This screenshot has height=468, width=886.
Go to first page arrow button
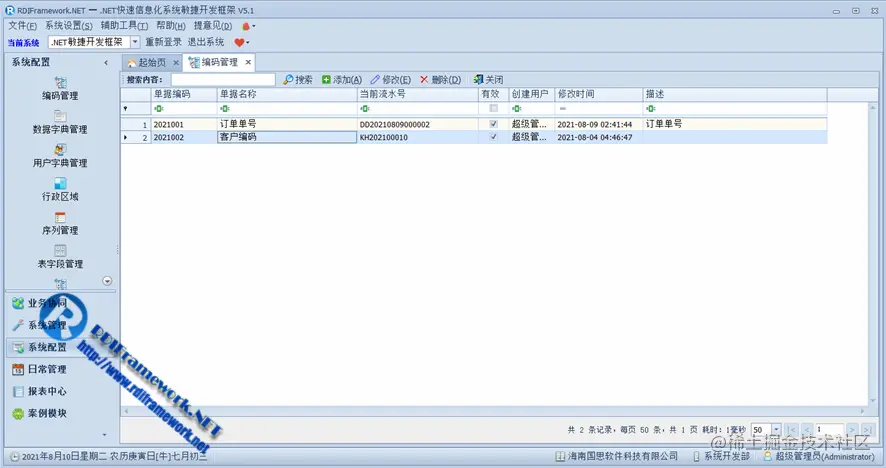(x=792, y=430)
